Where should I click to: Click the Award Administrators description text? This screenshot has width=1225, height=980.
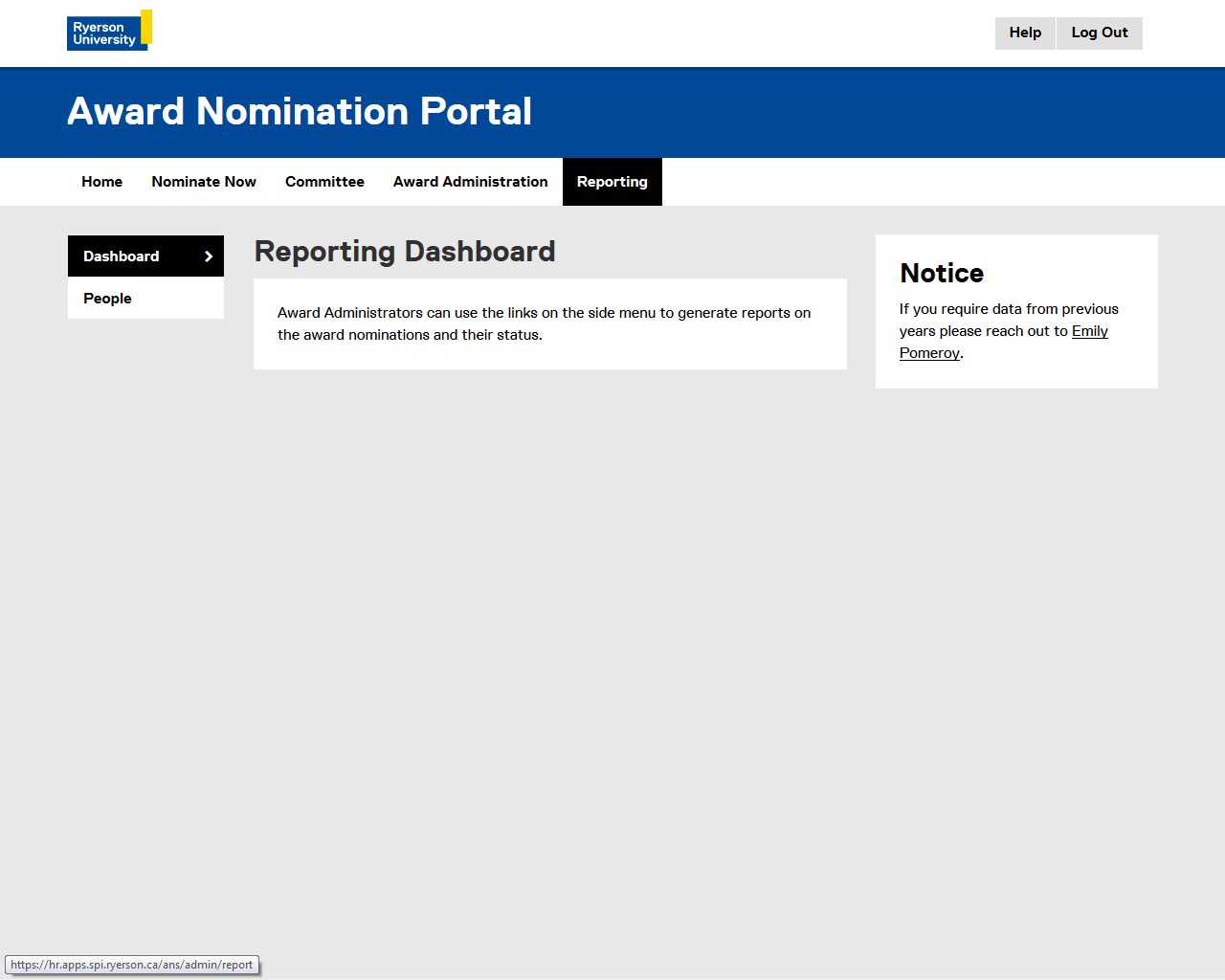[544, 323]
